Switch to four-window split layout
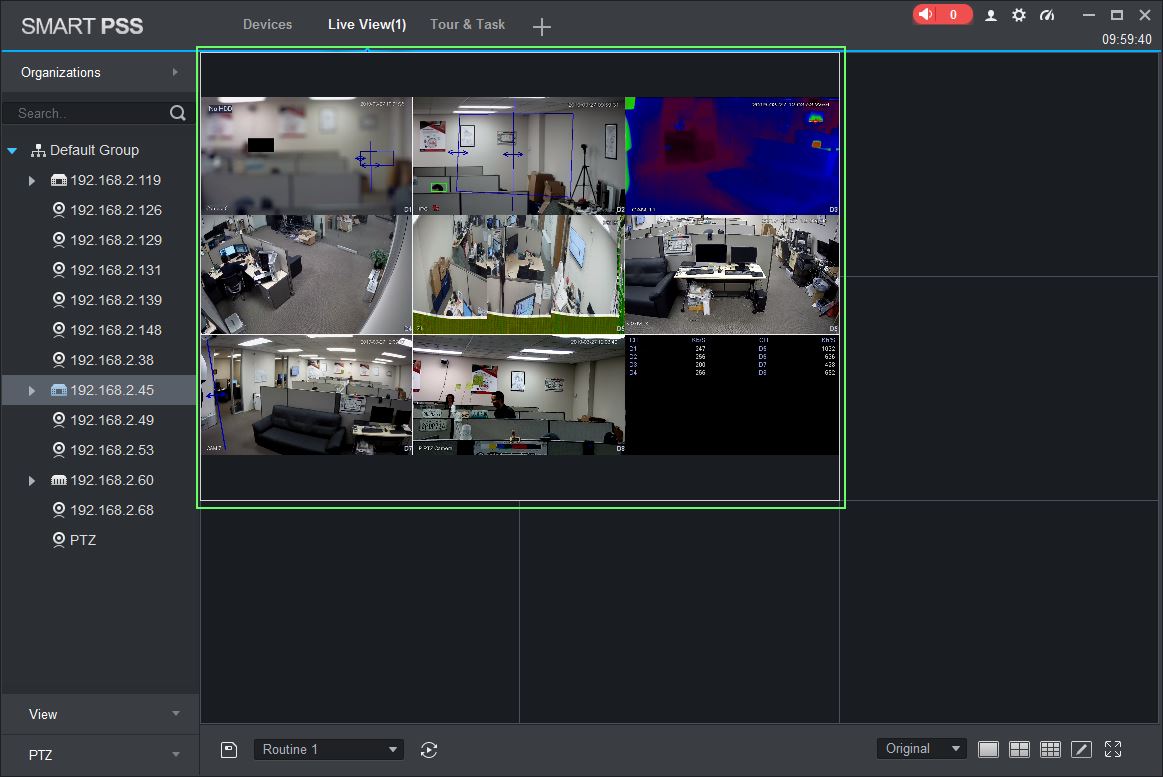Viewport: 1163px width, 777px height. pos(1019,749)
